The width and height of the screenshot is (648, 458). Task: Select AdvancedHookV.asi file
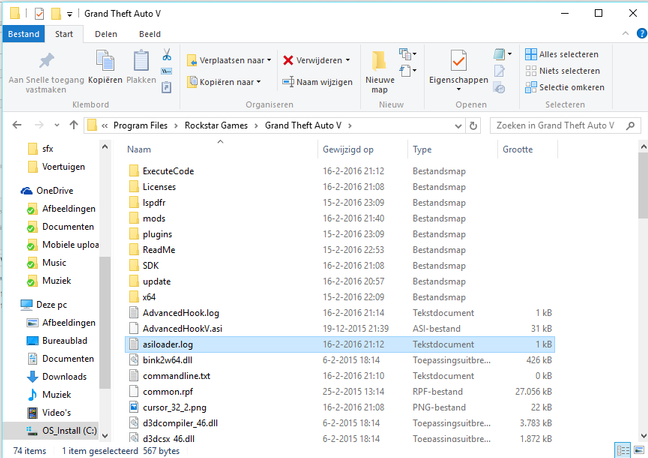[340, 329]
